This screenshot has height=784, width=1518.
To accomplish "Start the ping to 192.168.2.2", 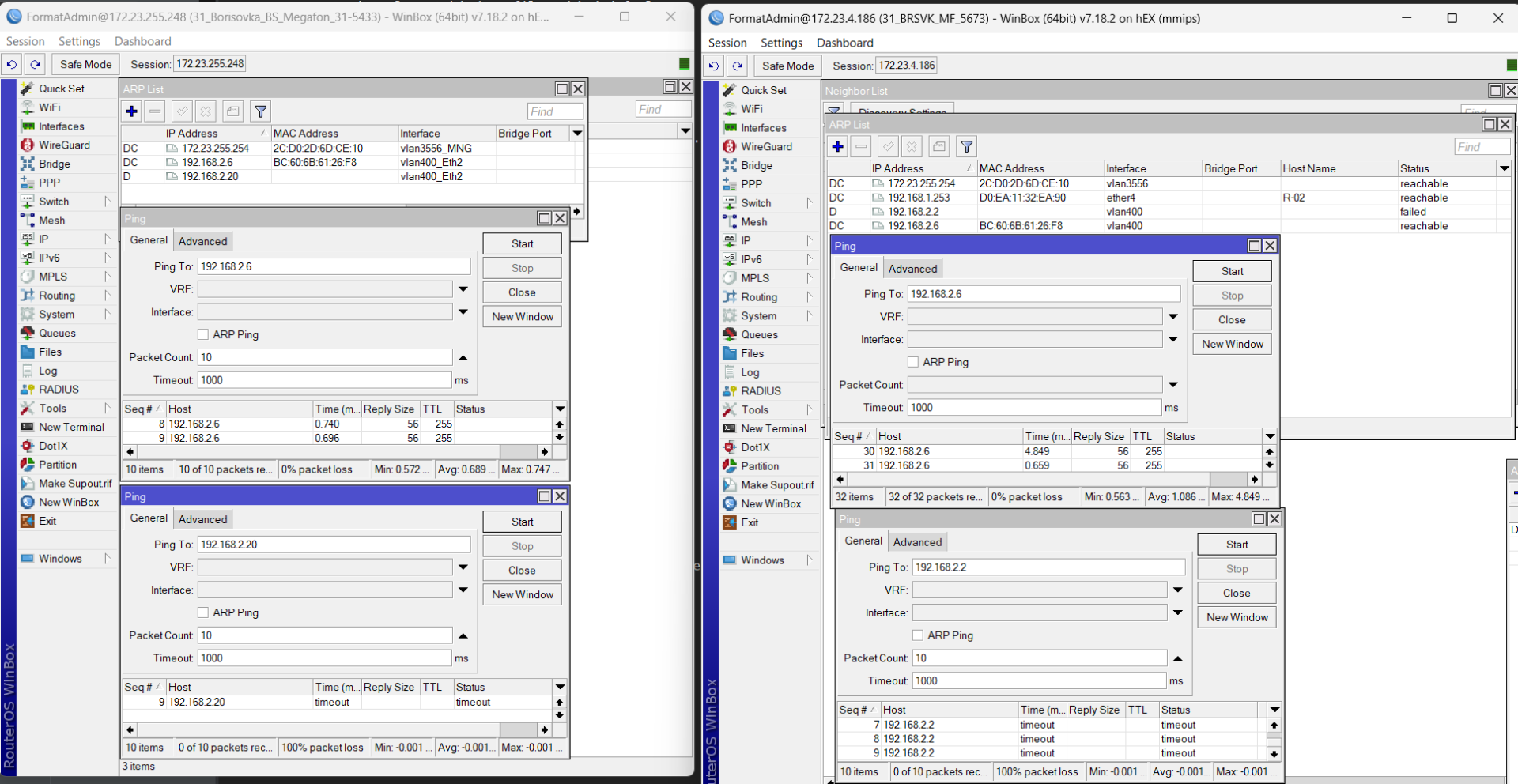I will tap(1237, 545).
